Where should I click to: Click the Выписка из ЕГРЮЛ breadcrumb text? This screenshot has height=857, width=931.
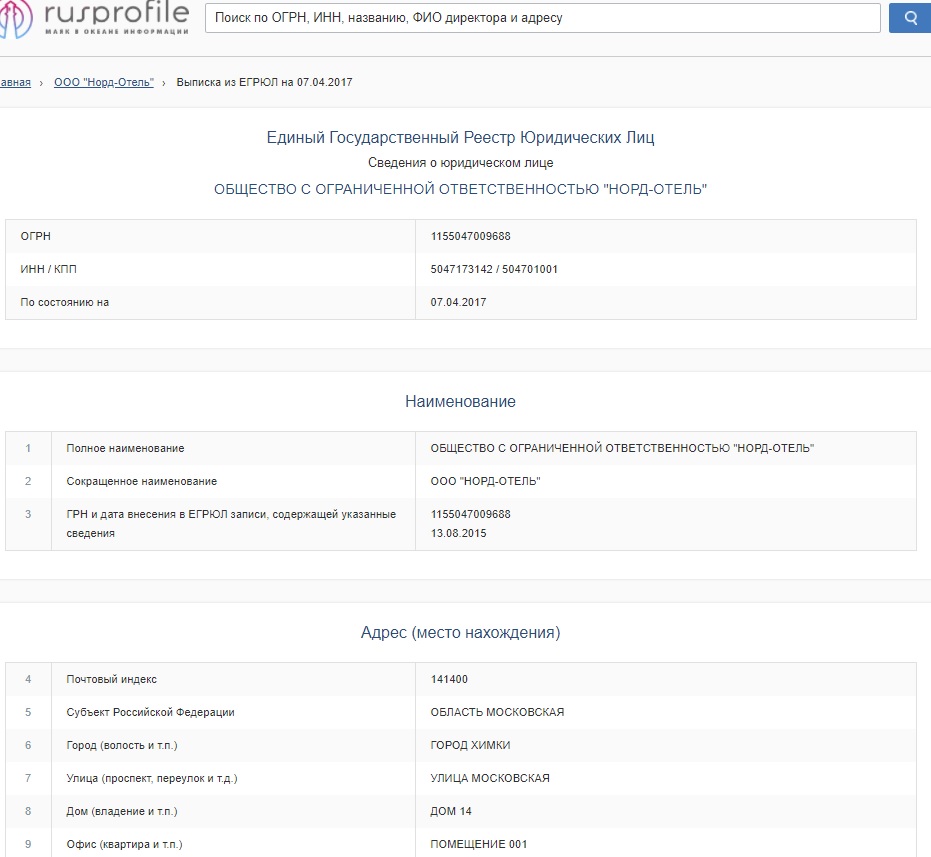(264, 82)
